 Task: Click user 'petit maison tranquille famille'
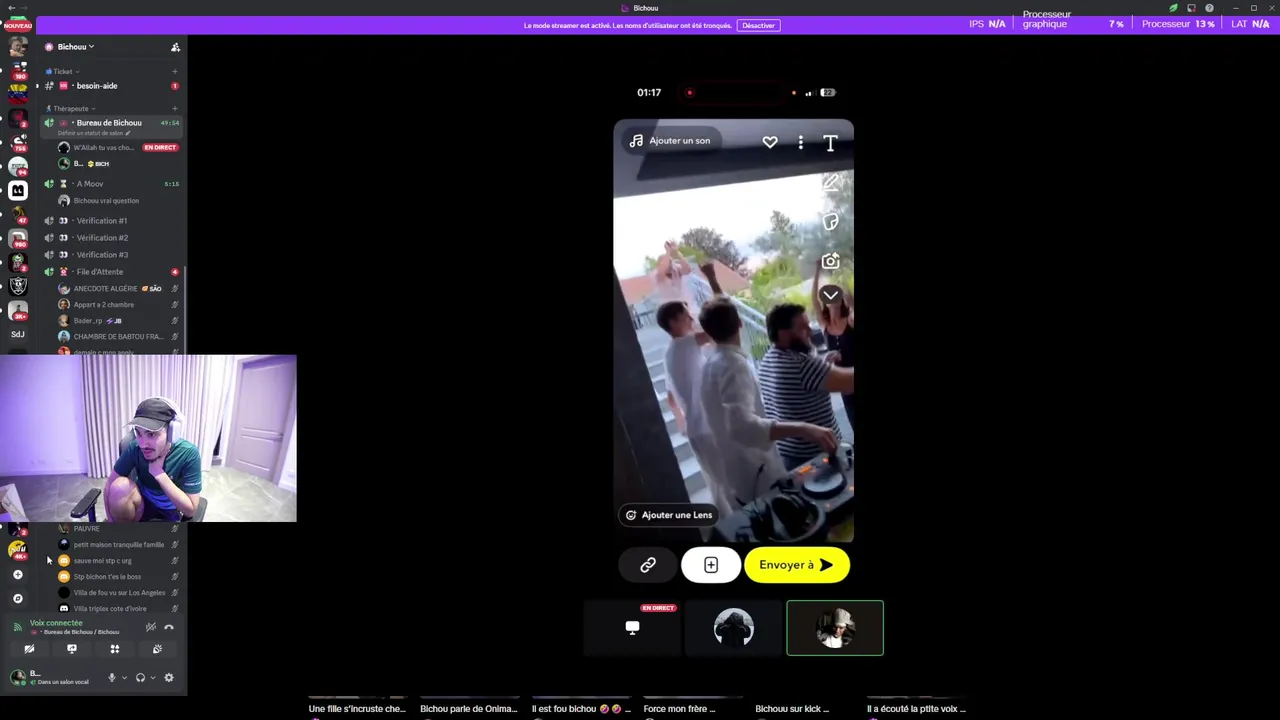[118, 545]
